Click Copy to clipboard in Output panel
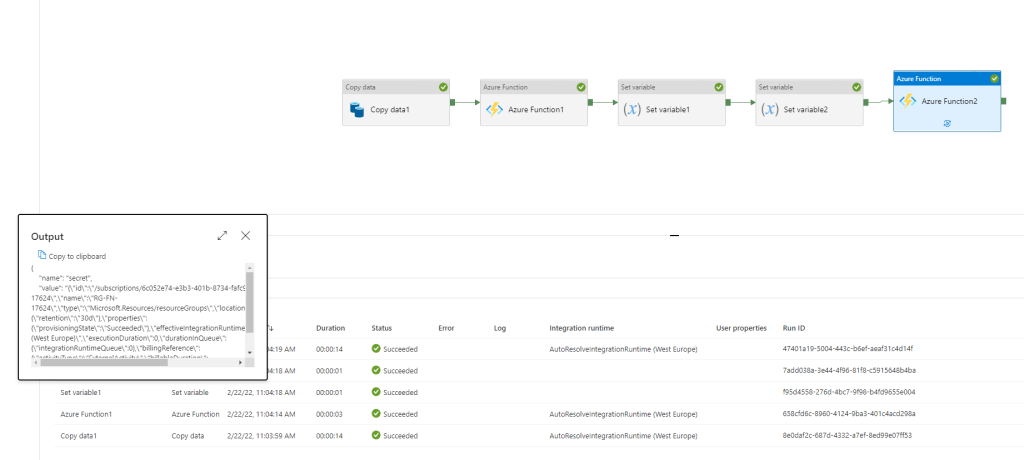The width and height of the screenshot is (1024, 460). tap(70, 256)
